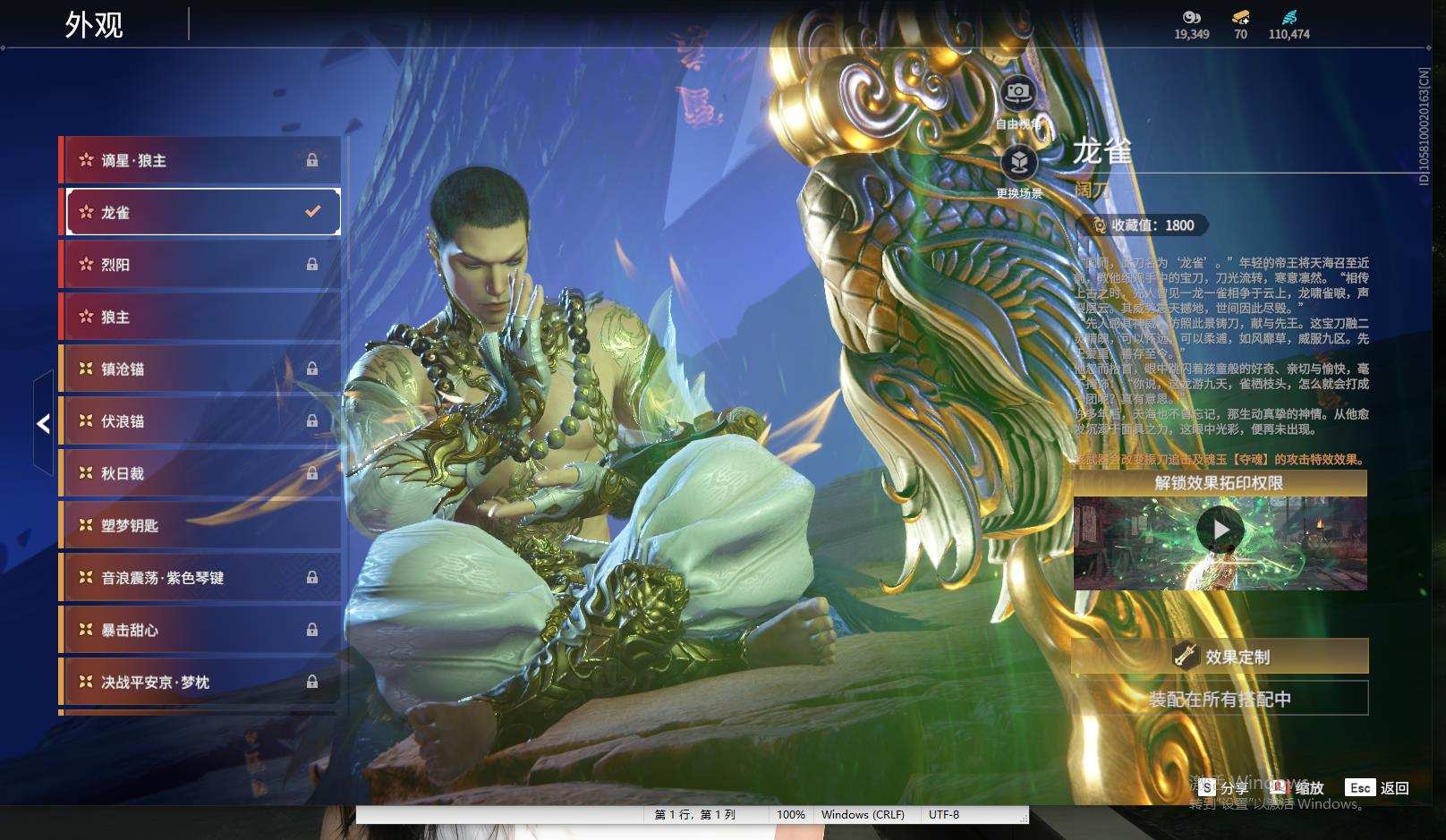Click the currency icon above 19,349
1446x840 pixels.
point(1191,17)
